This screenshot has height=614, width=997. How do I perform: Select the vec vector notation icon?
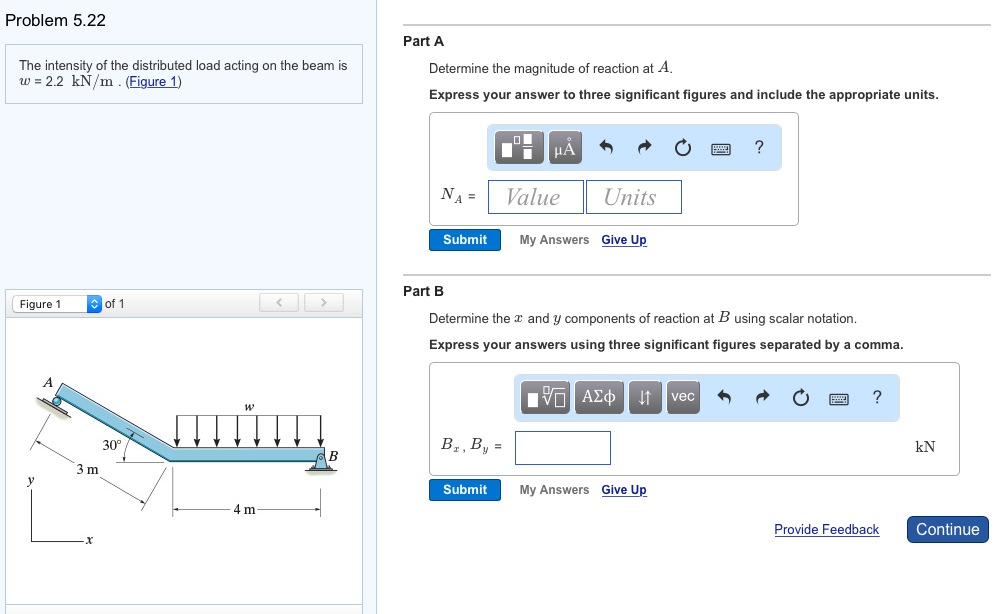[x=683, y=397]
